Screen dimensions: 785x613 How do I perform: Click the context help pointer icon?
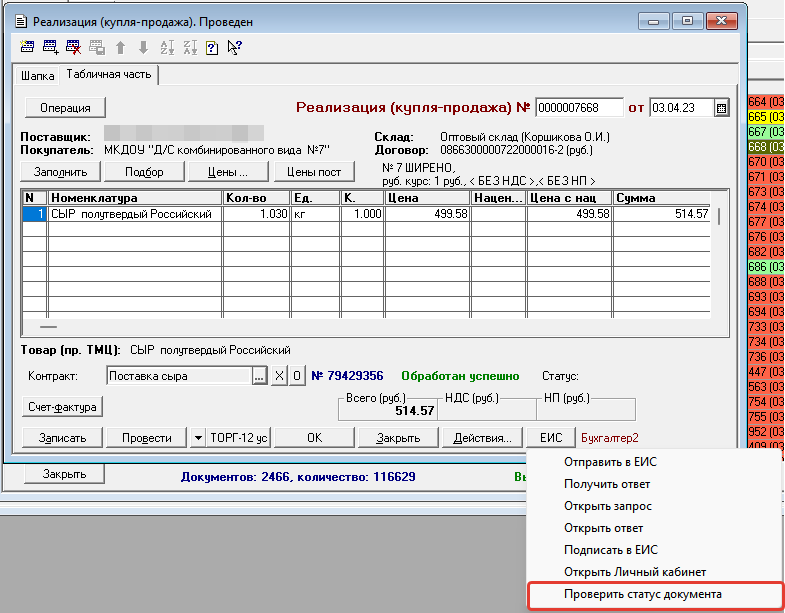[x=235, y=47]
